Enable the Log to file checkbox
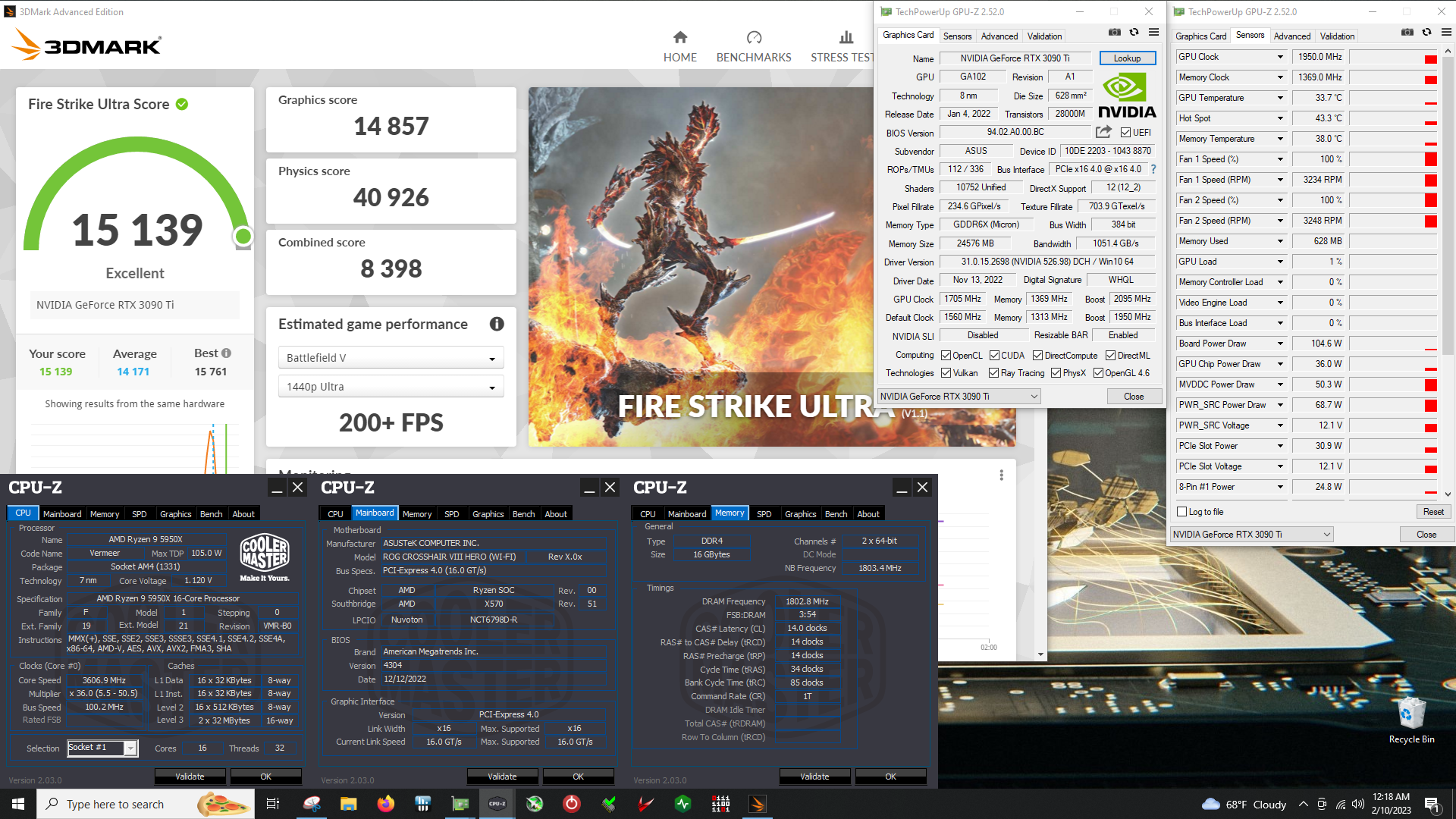The height and width of the screenshot is (819, 1456). (x=1181, y=512)
